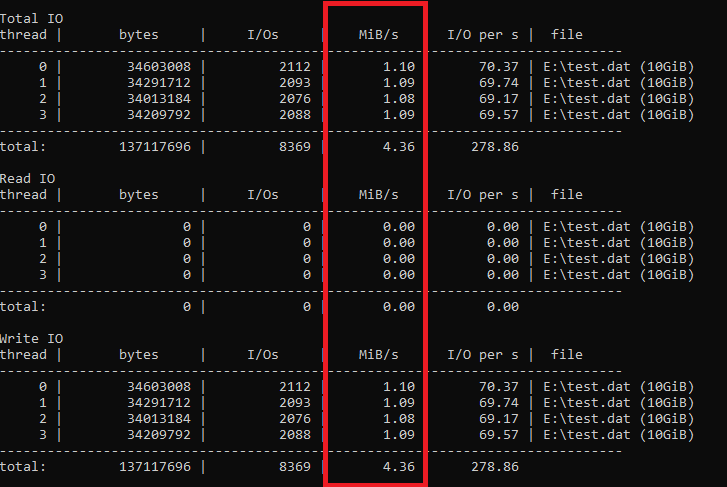Screen dimensions: 727x487
Task: Click total I/Os 8369 in Total IO section
Action: click(295, 147)
